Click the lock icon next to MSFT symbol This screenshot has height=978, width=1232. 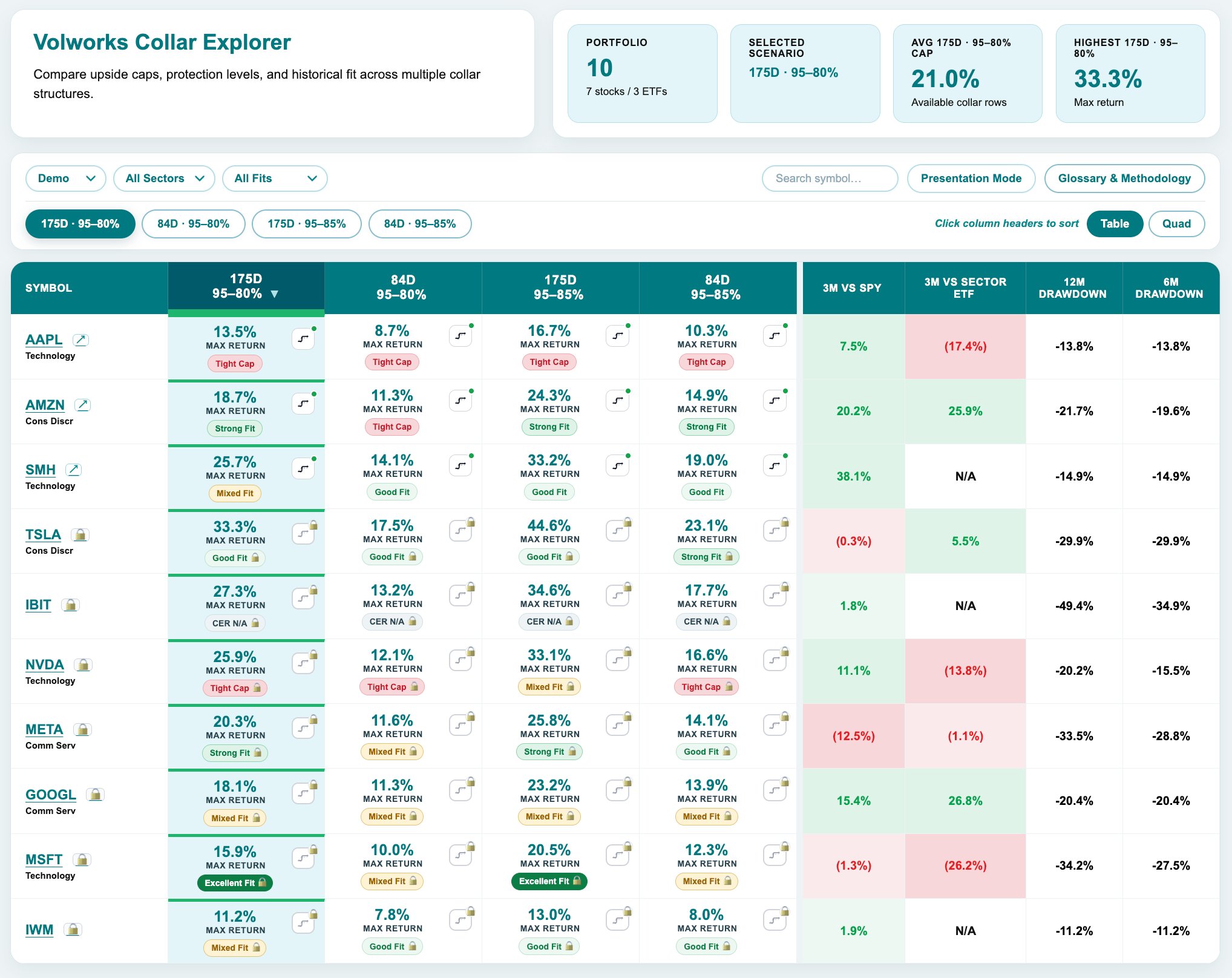[82, 859]
